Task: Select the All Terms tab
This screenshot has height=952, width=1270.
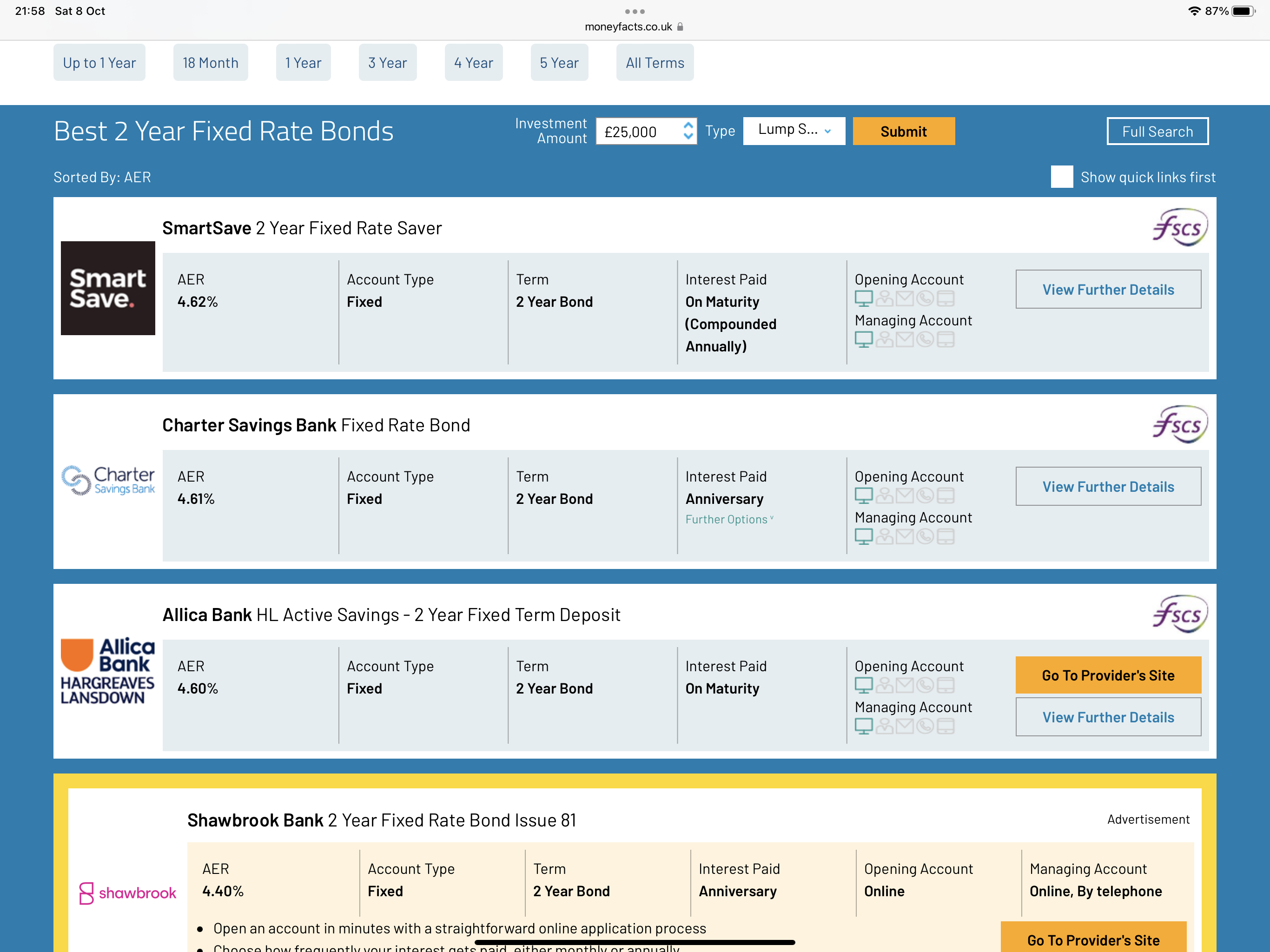Action: tap(655, 63)
